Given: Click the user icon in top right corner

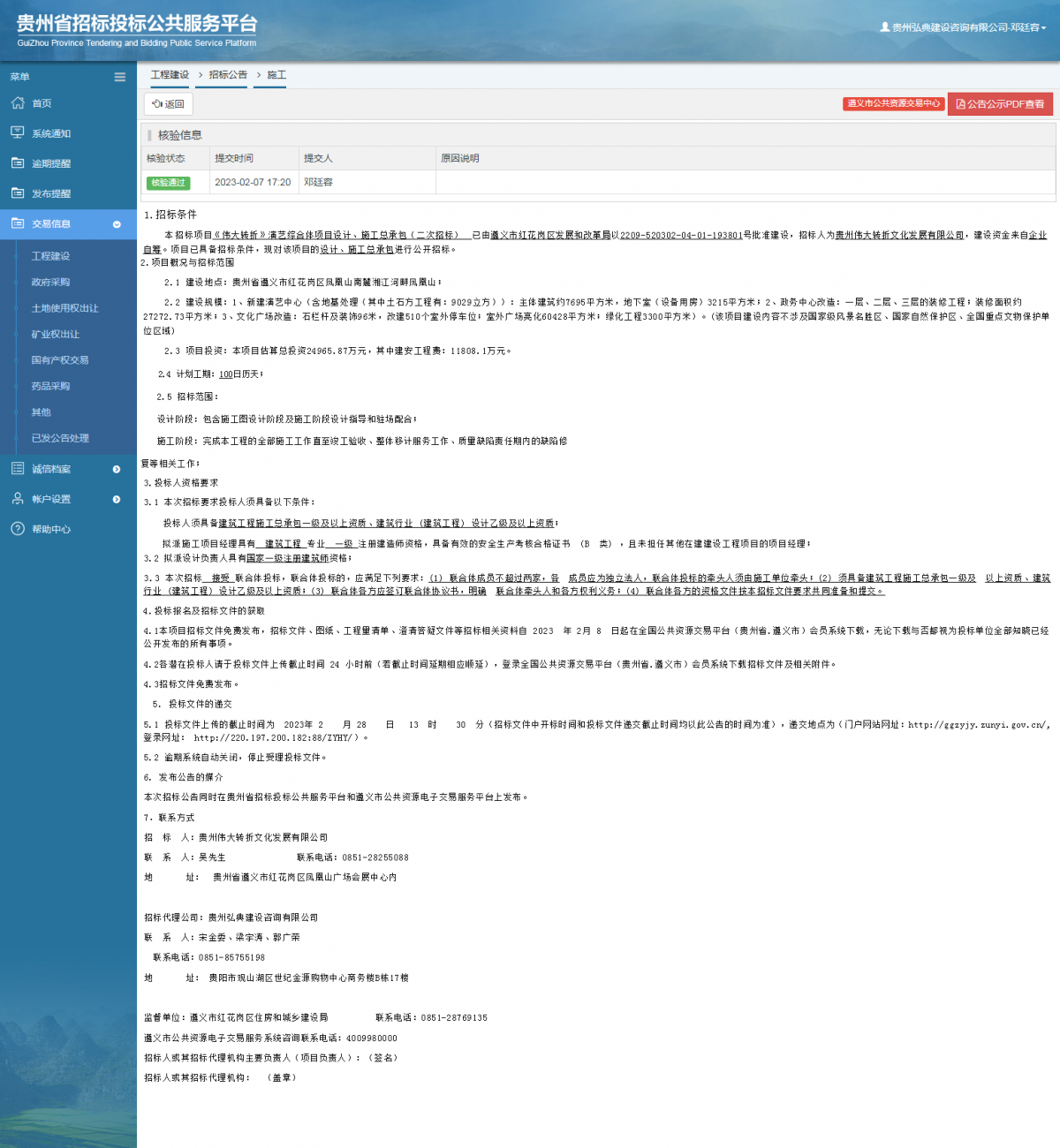Looking at the screenshot, I should coord(885,27).
